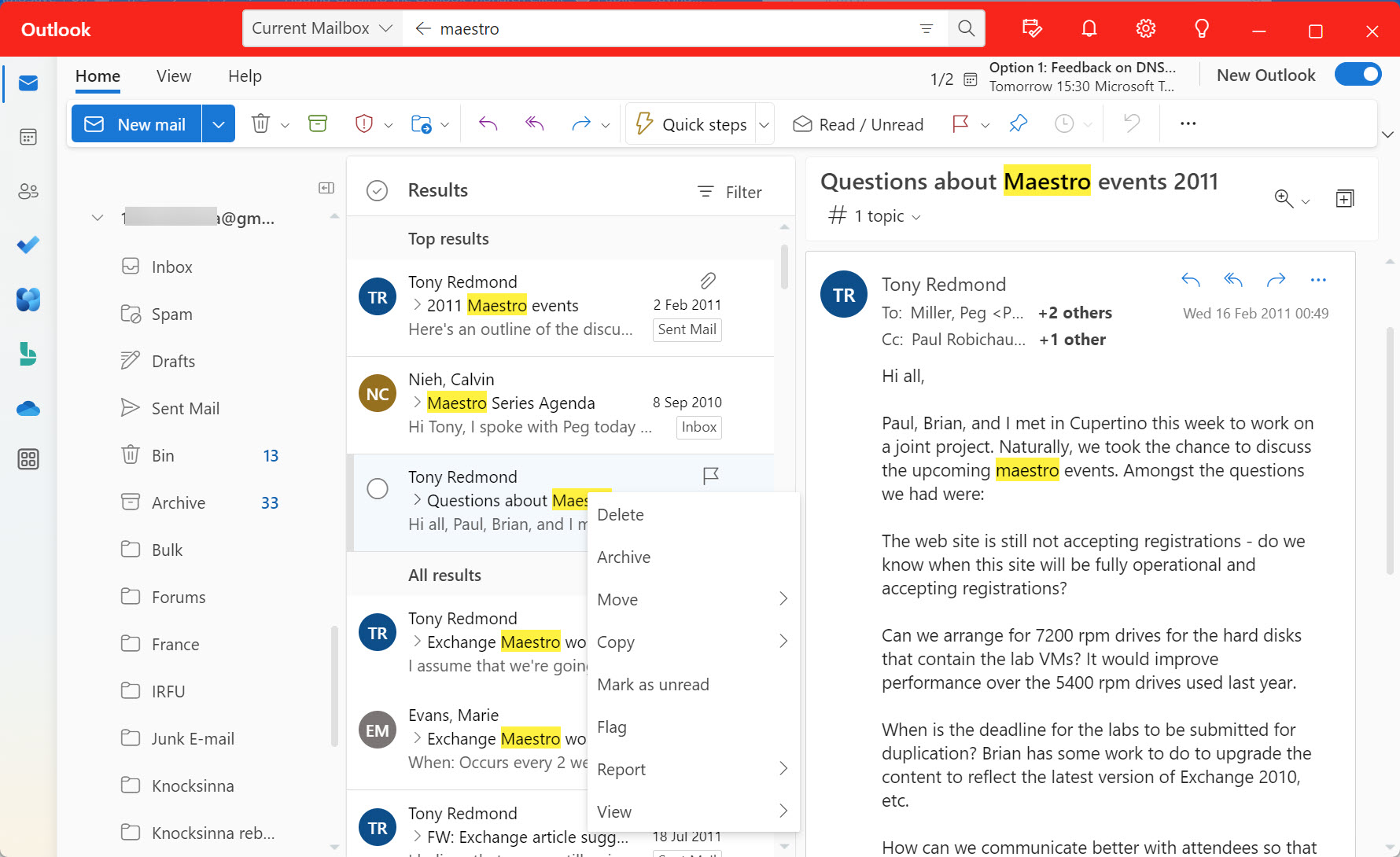The height and width of the screenshot is (857, 1400).
Task: Toggle the New Outlook switch
Action: [x=1358, y=75]
